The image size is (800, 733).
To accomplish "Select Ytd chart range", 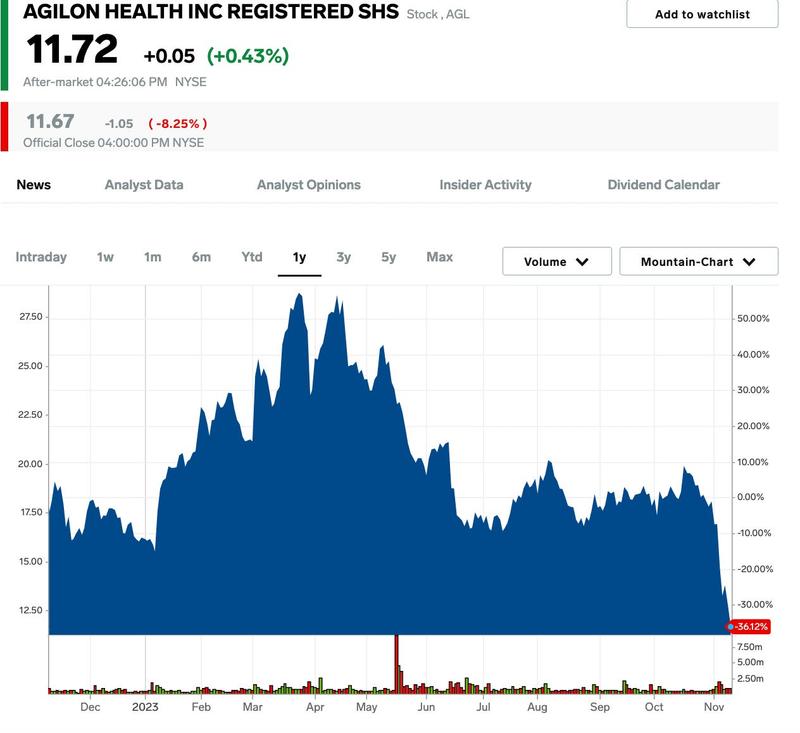I will coord(252,257).
